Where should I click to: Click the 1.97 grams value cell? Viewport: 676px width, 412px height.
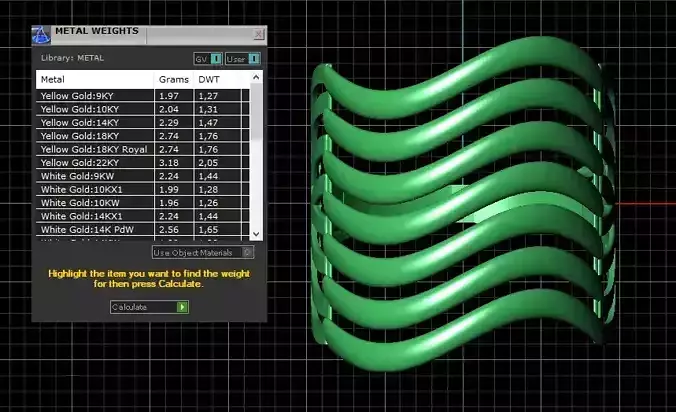coord(174,96)
